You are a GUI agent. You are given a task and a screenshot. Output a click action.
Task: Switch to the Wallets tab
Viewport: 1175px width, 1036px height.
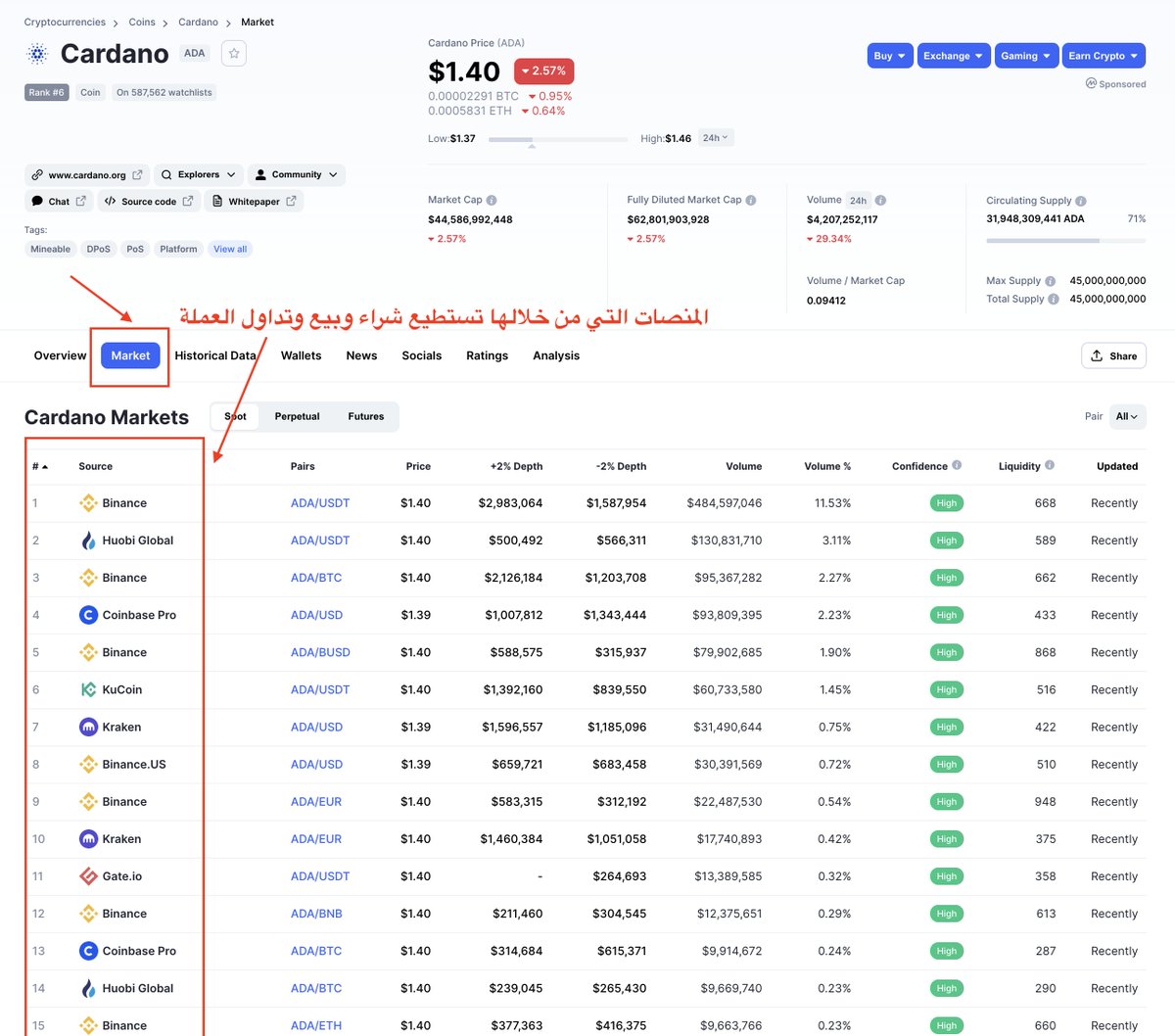301,355
